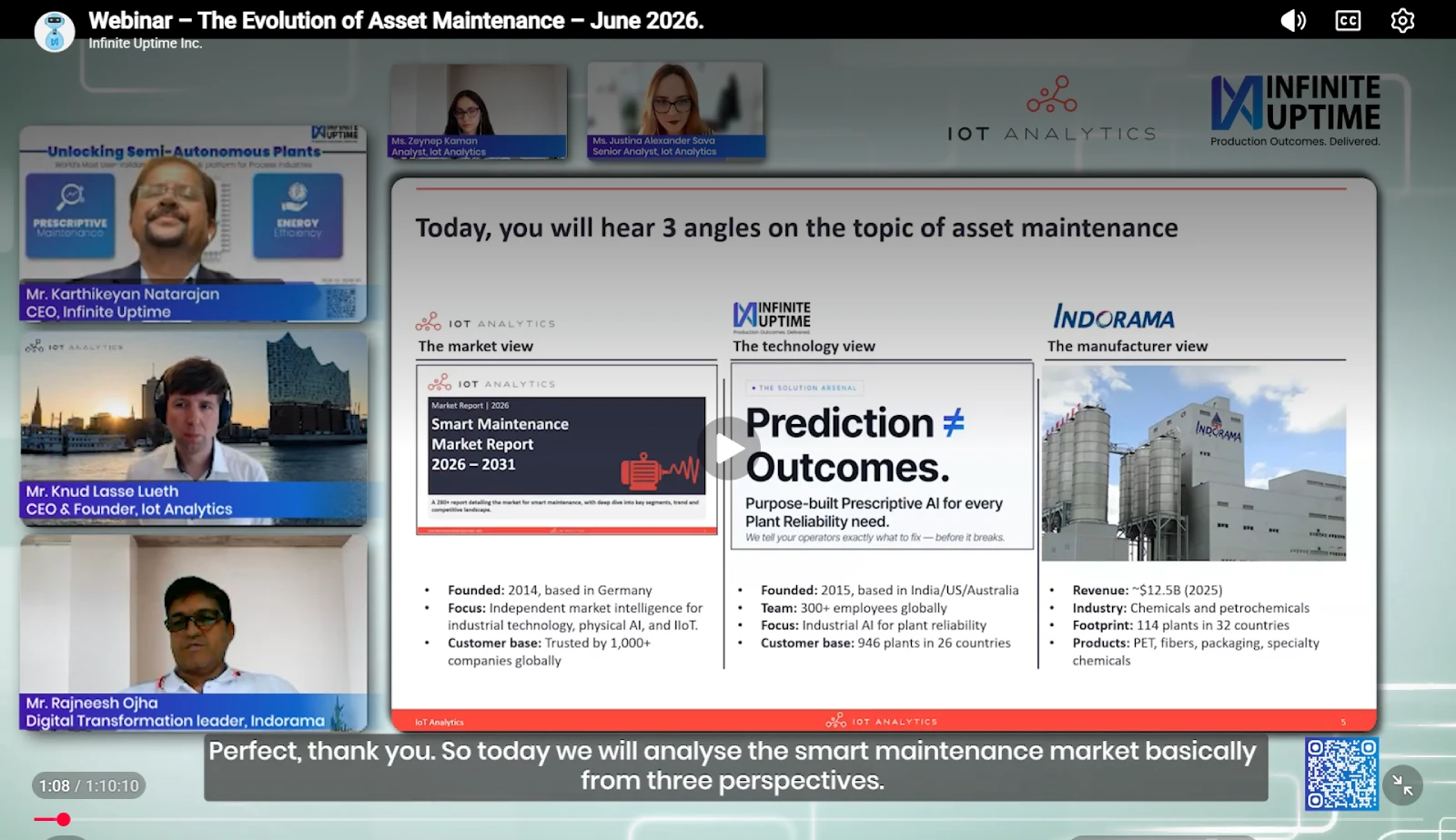
Task: Click the red progress bar scrubber handle
Action: click(63, 819)
